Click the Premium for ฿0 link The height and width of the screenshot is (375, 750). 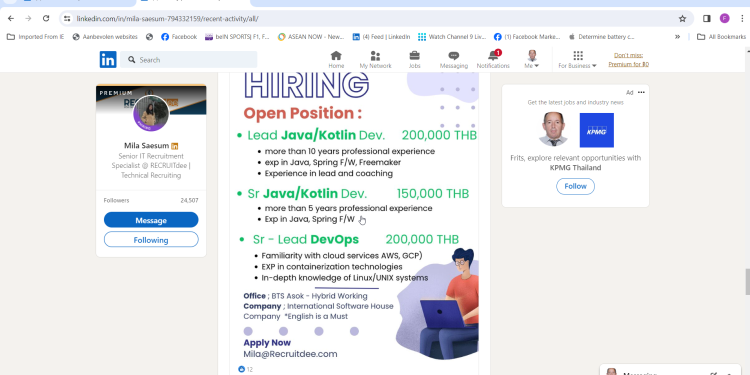tap(629, 64)
